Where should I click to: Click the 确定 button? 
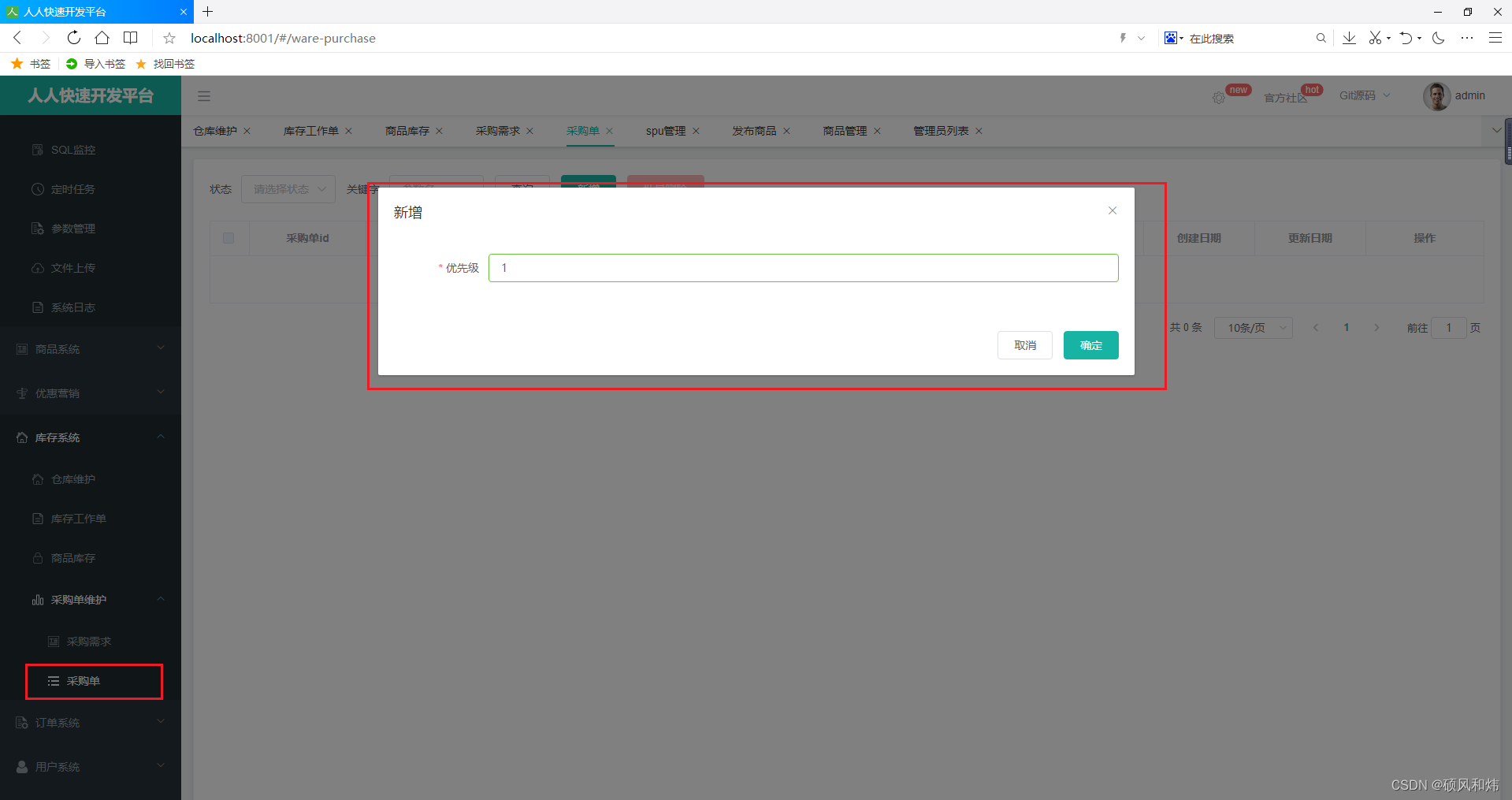1090,345
